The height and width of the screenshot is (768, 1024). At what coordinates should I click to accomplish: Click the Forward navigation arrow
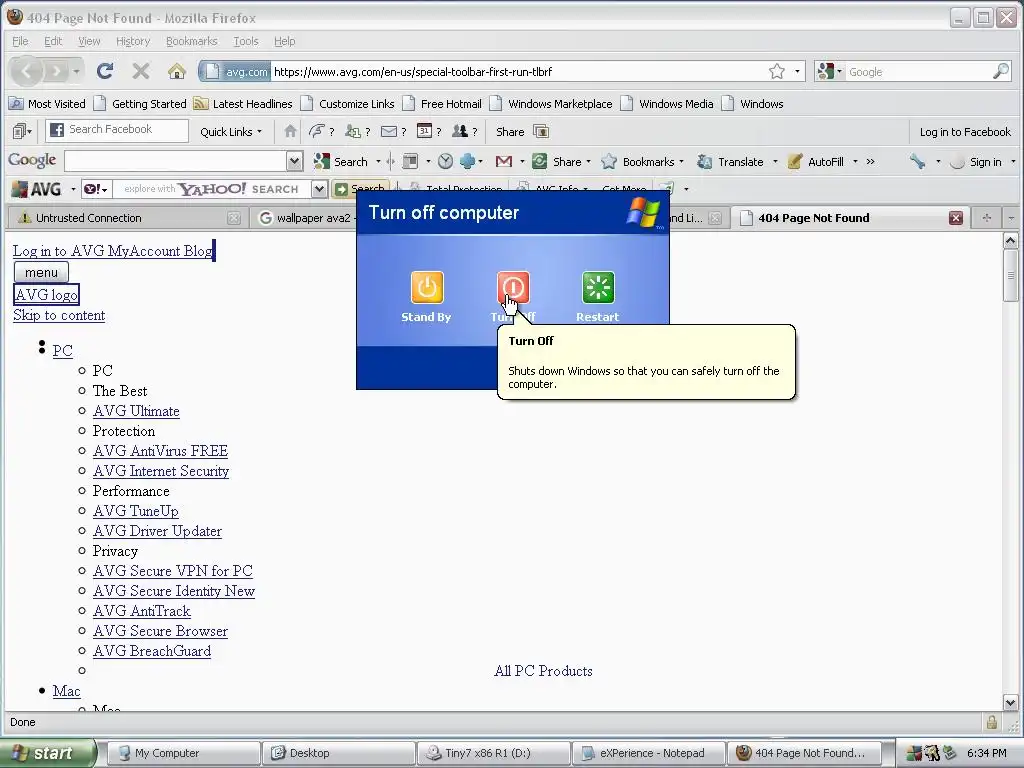pyautogui.click(x=57, y=71)
